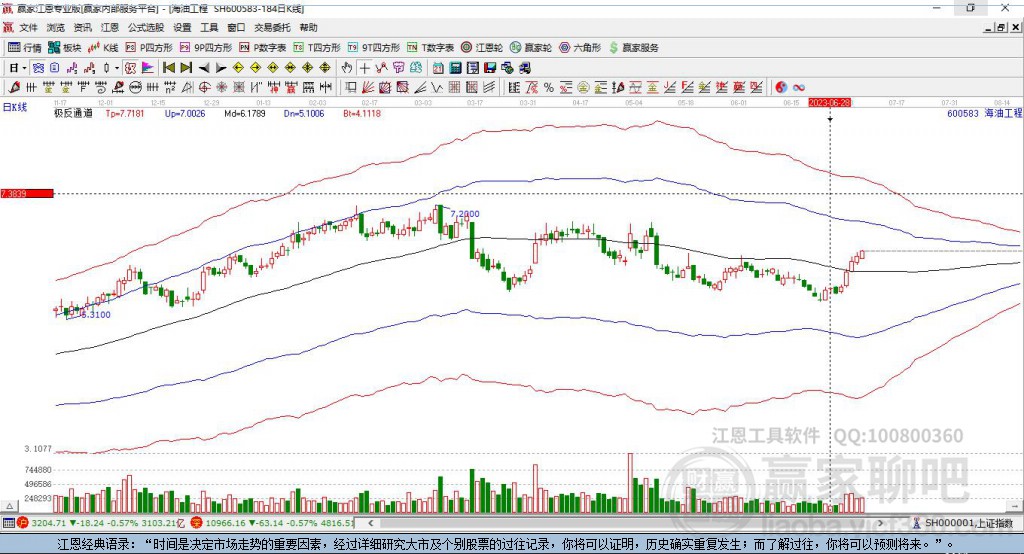Image resolution: width=1024 pixels, height=554 pixels.
Task: Open the 工具 menu
Action: click(209, 27)
